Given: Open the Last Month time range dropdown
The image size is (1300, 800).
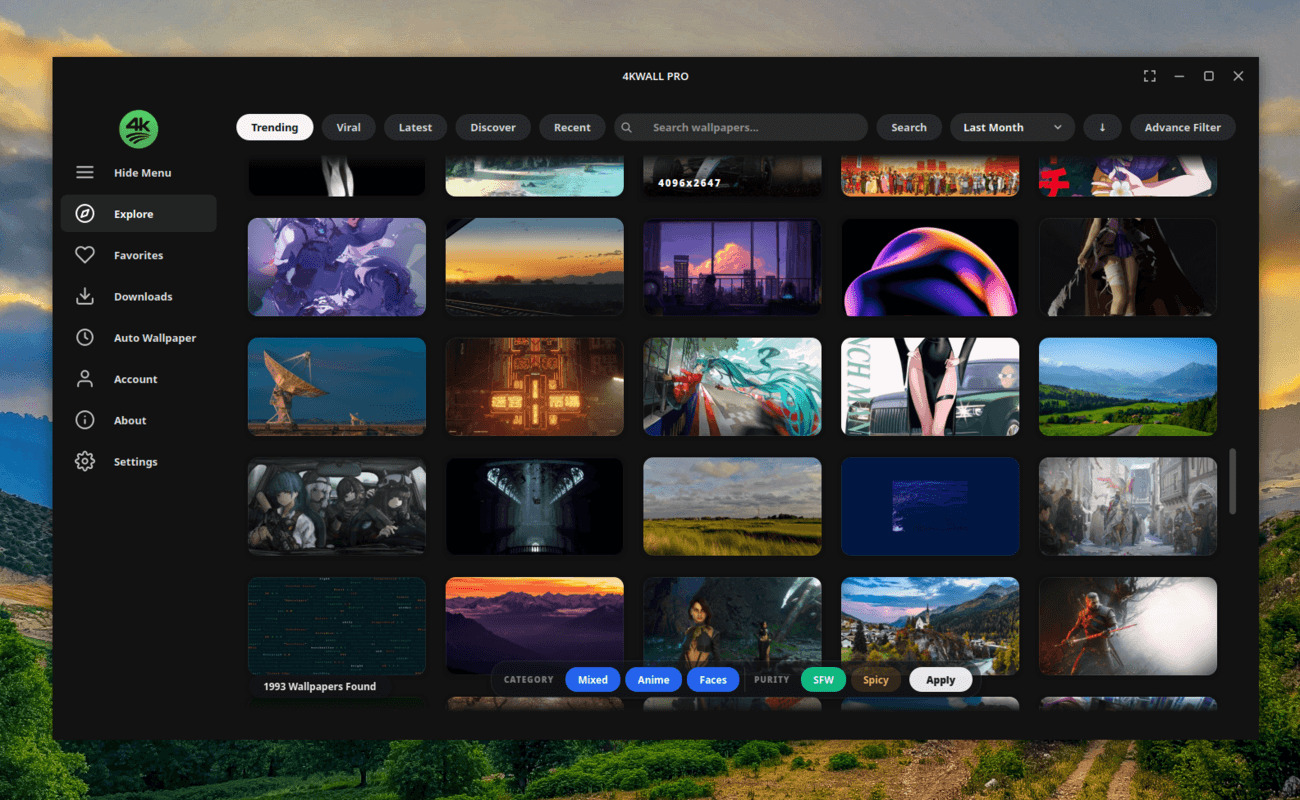Looking at the screenshot, I should tap(1012, 127).
